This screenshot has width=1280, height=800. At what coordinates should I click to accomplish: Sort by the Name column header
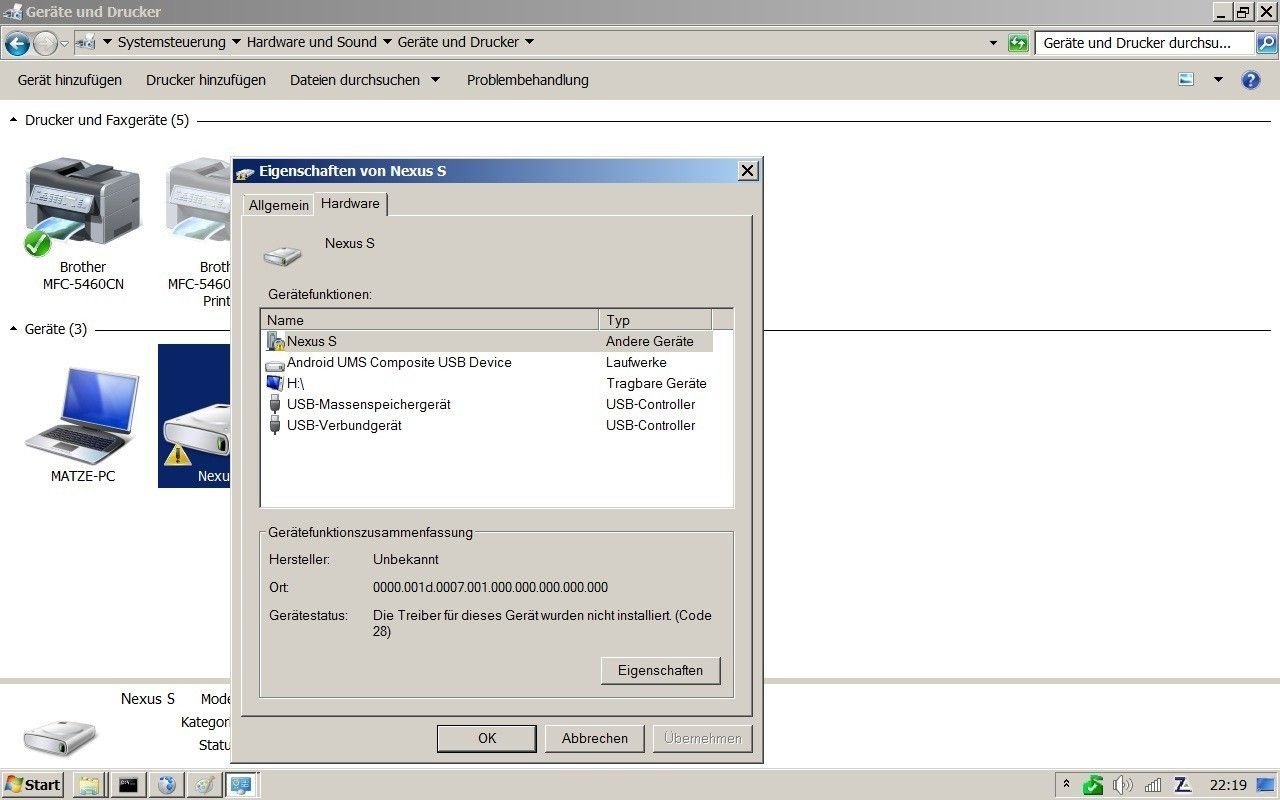[430, 320]
